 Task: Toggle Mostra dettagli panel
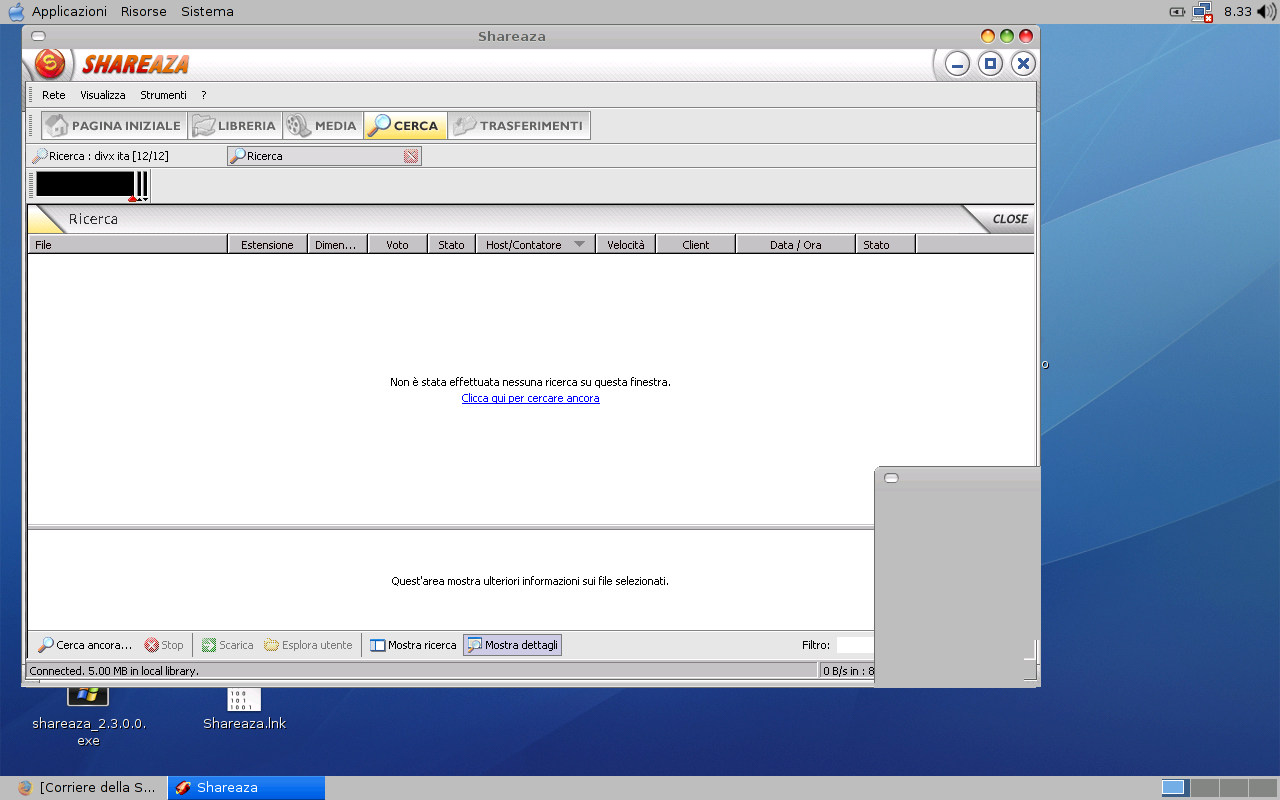[x=512, y=645]
